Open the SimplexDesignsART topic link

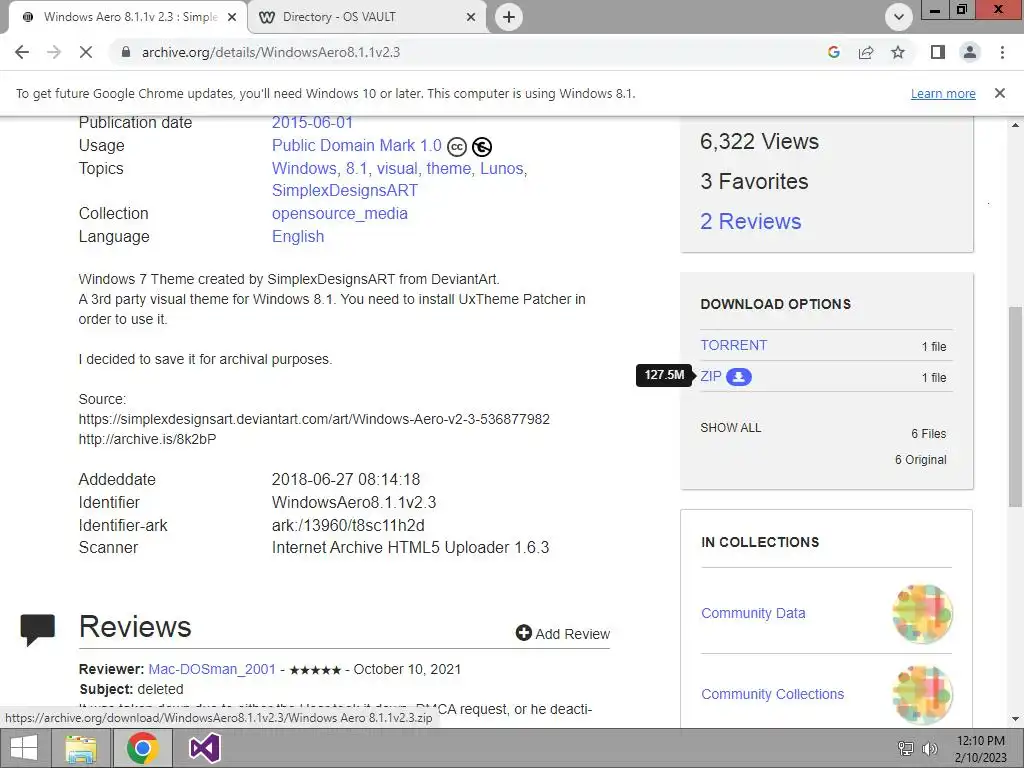pyautogui.click(x=345, y=191)
